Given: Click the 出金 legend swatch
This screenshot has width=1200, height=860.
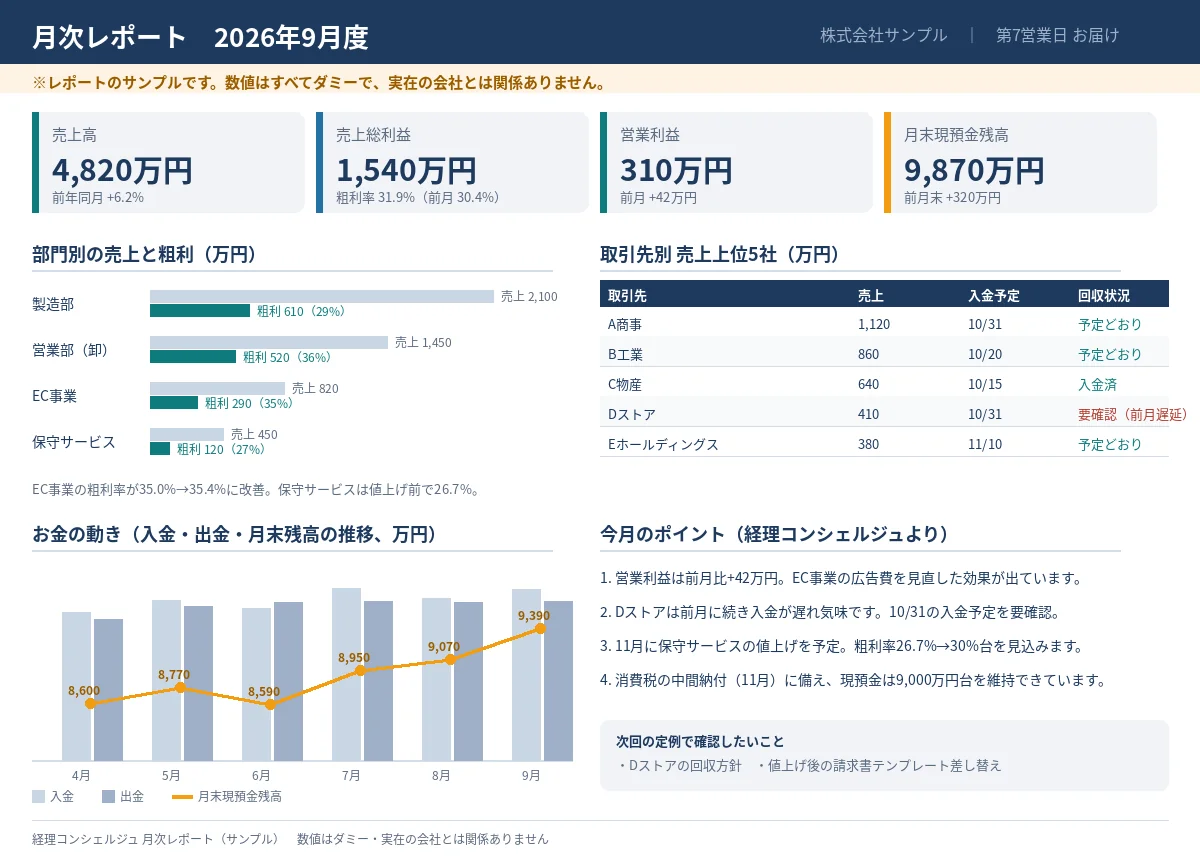Looking at the screenshot, I should pos(108,797).
